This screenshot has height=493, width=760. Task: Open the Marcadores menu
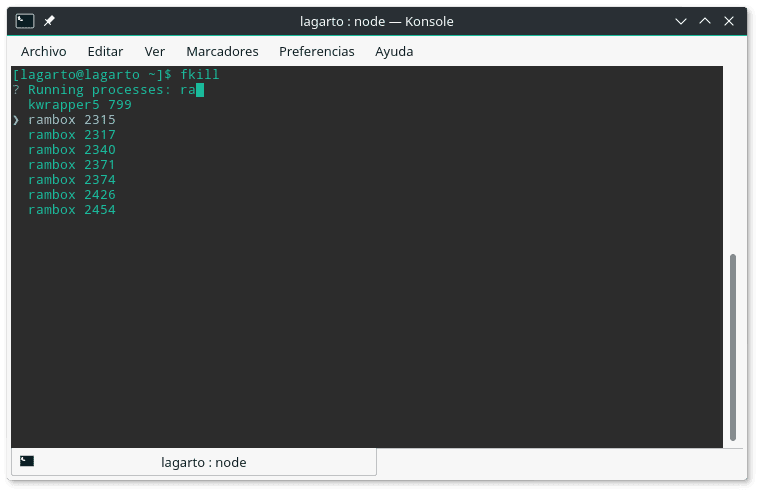[x=222, y=51]
